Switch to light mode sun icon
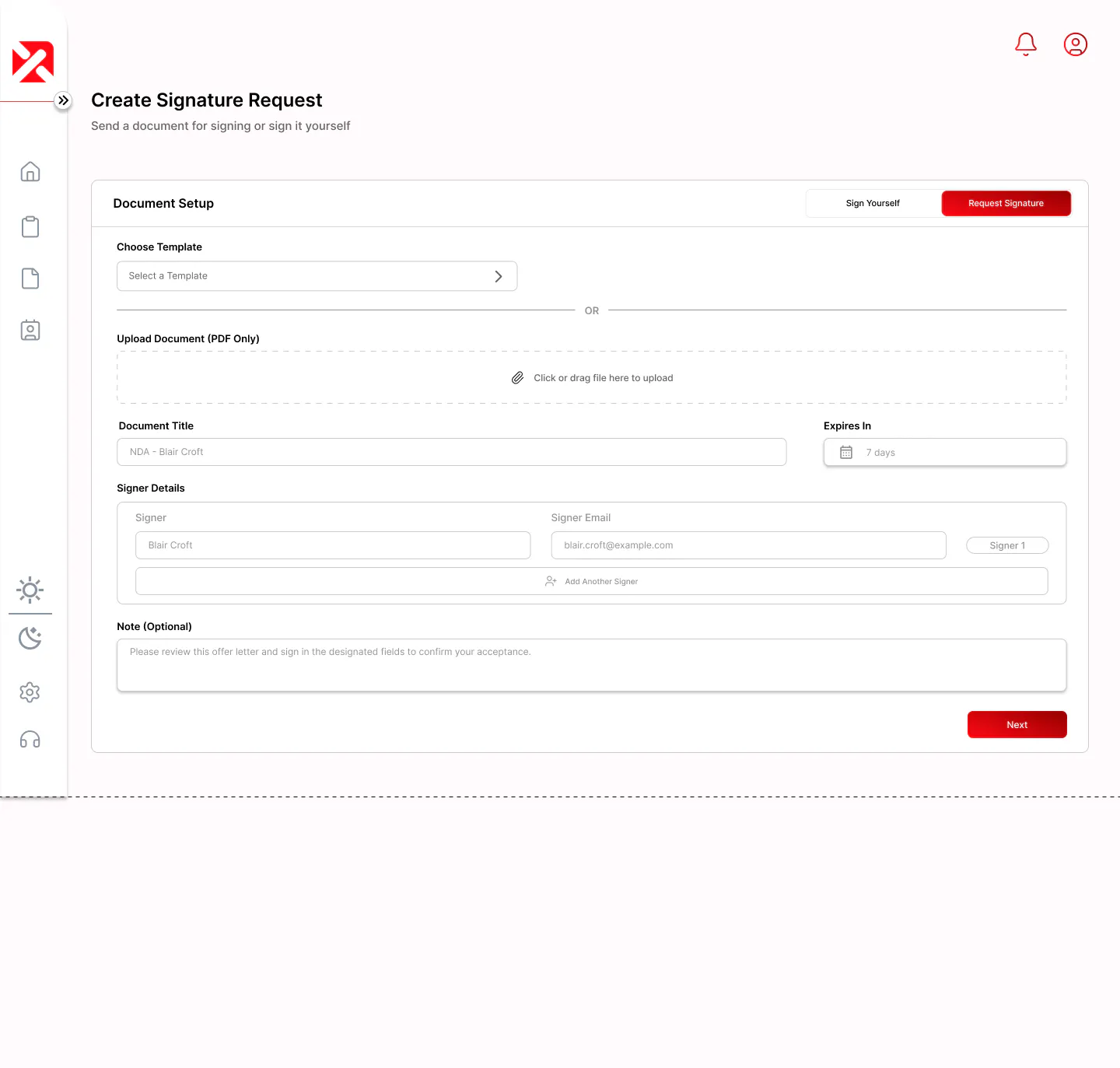Viewport: 1120px width, 1068px height. pos(30,590)
